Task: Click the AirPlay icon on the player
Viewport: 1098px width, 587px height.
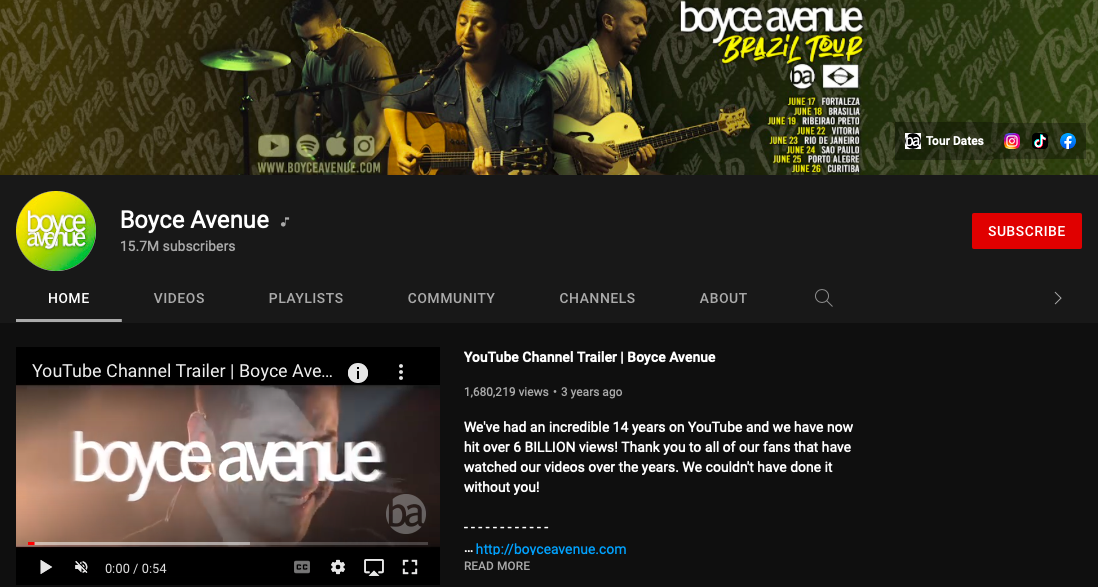Action: tap(374, 567)
